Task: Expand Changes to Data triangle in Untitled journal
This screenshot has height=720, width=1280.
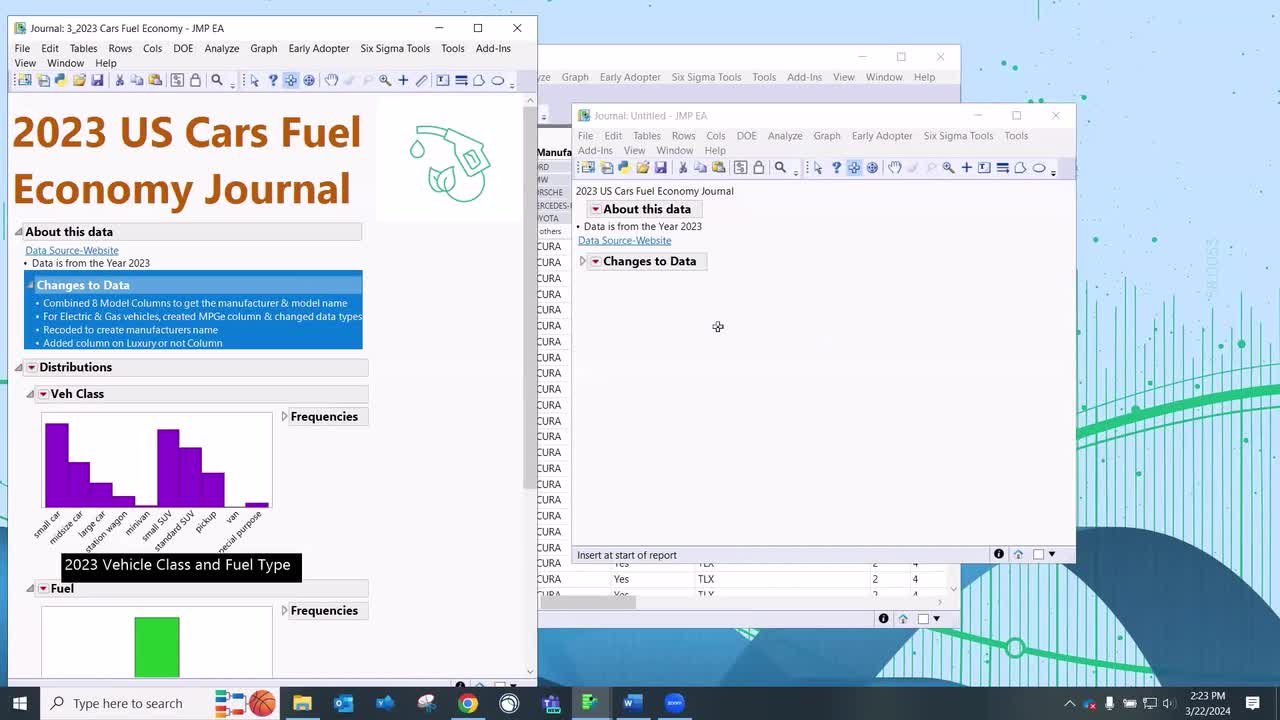Action: click(x=582, y=261)
